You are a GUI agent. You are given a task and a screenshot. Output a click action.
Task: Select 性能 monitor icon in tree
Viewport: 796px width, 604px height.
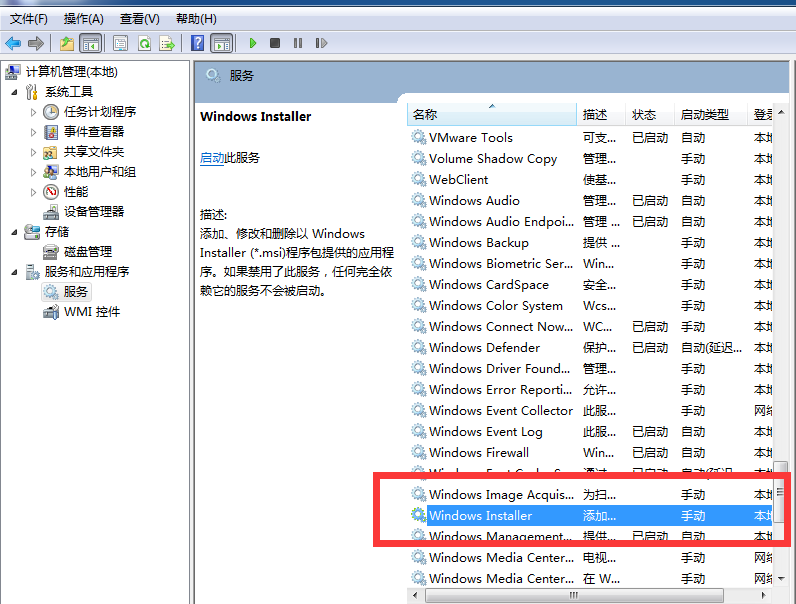pos(51,192)
